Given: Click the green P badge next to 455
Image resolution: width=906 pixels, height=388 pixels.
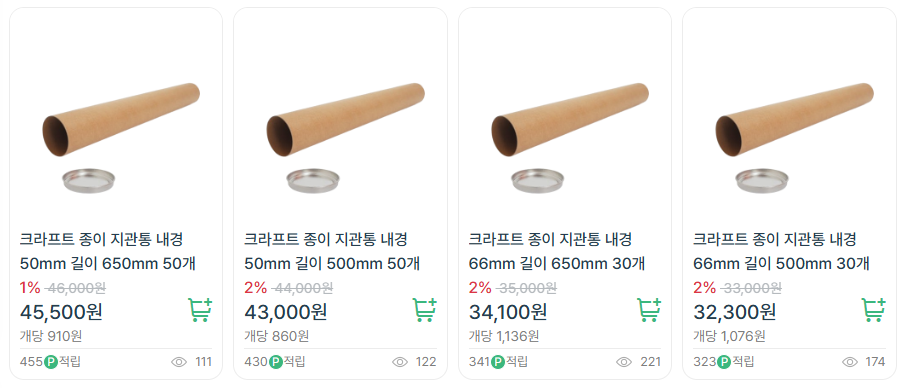Looking at the screenshot, I should click(51, 362).
